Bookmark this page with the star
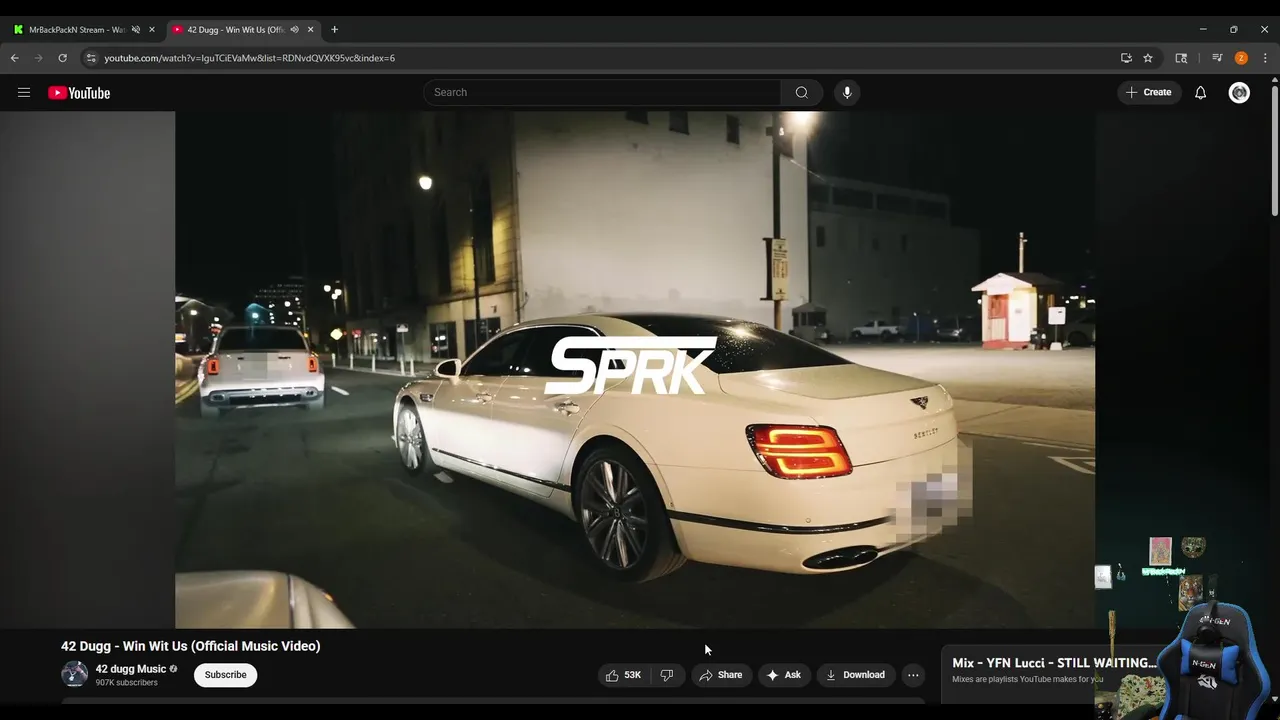This screenshot has width=1280, height=720. coord(1148,58)
